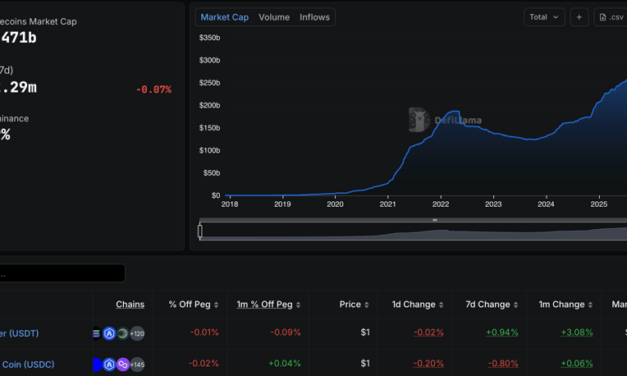Click the plus button beside Total
This screenshot has width=627, height=376.
tap(579, 17)
